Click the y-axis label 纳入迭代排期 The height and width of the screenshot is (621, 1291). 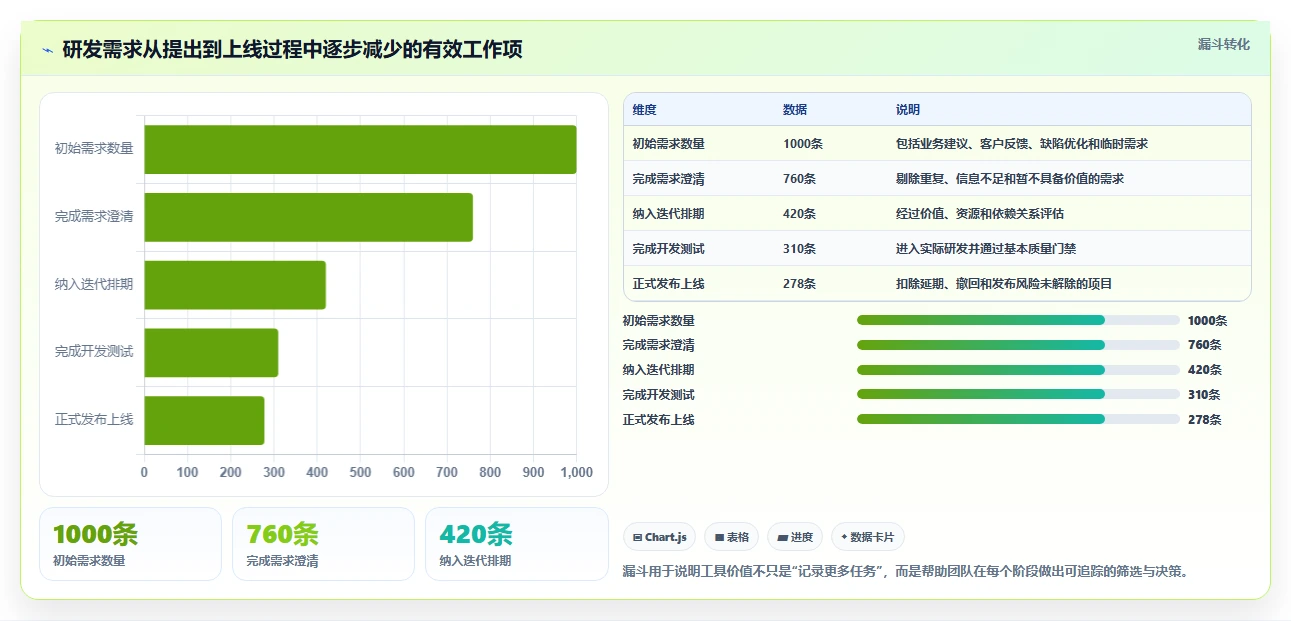[94, 285]
